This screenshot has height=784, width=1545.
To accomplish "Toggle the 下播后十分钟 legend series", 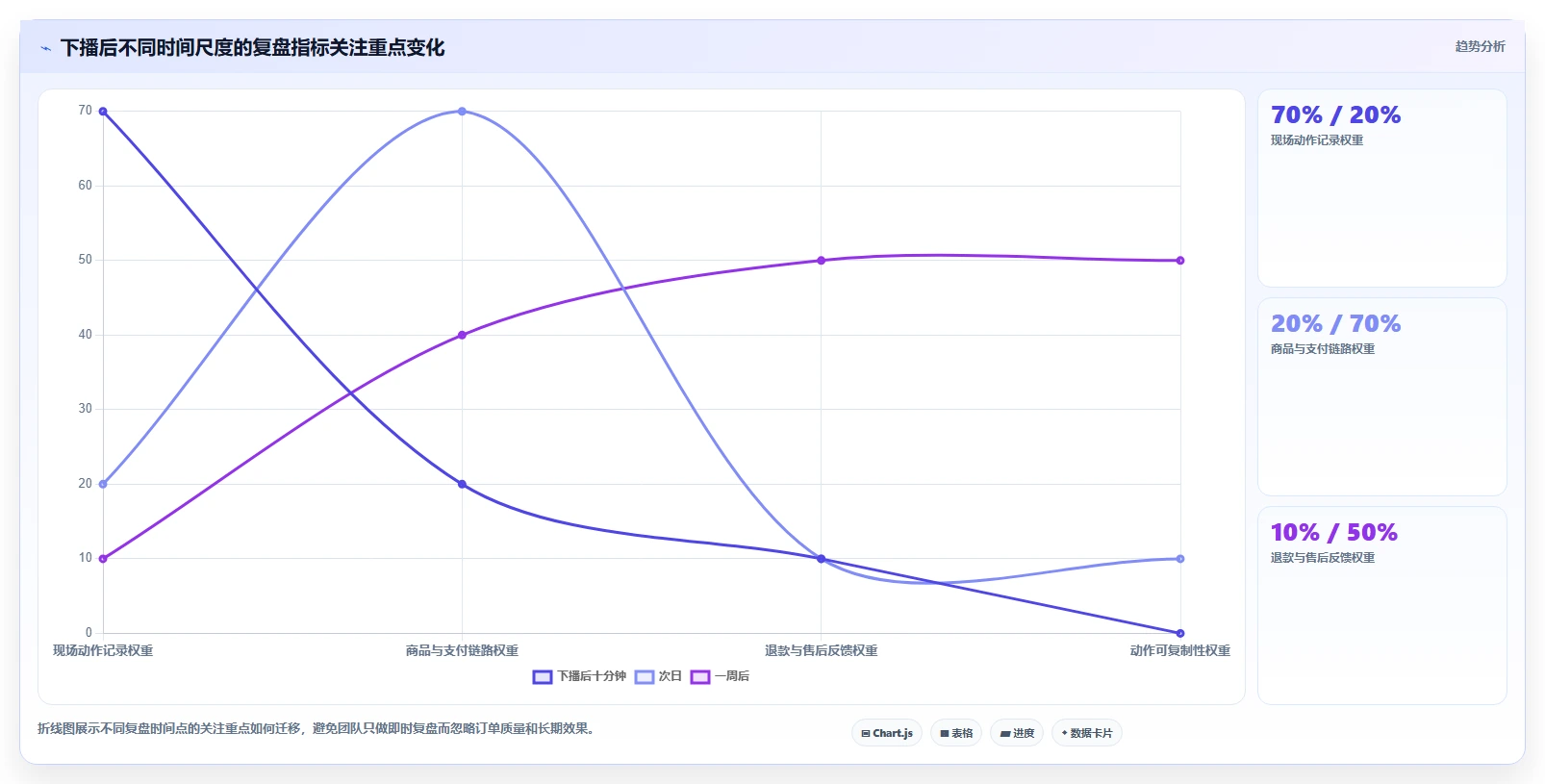I will click(579, 676).
